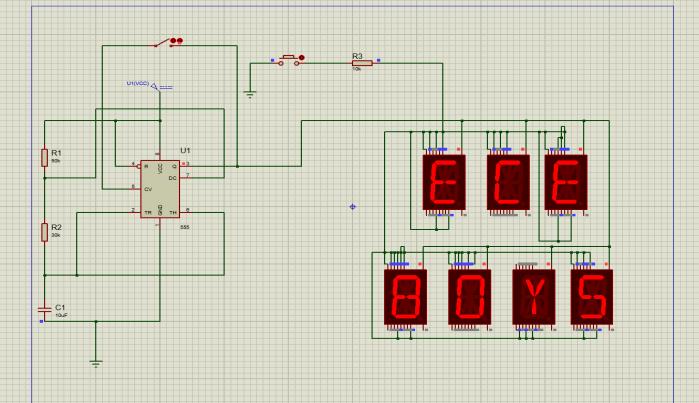Click the R1 reference label

(57, 153)
